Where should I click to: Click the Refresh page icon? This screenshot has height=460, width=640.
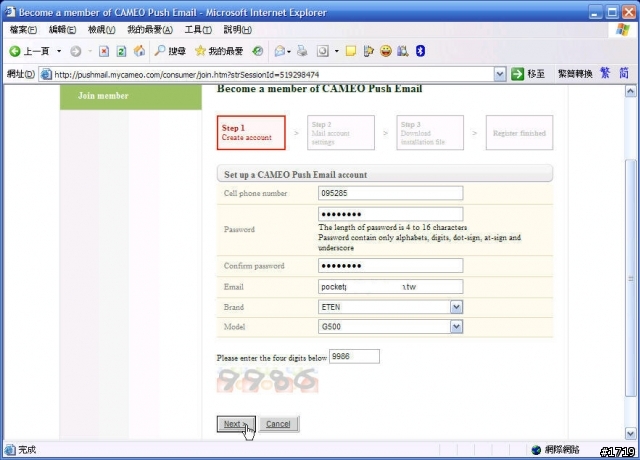tap(121, 51)
